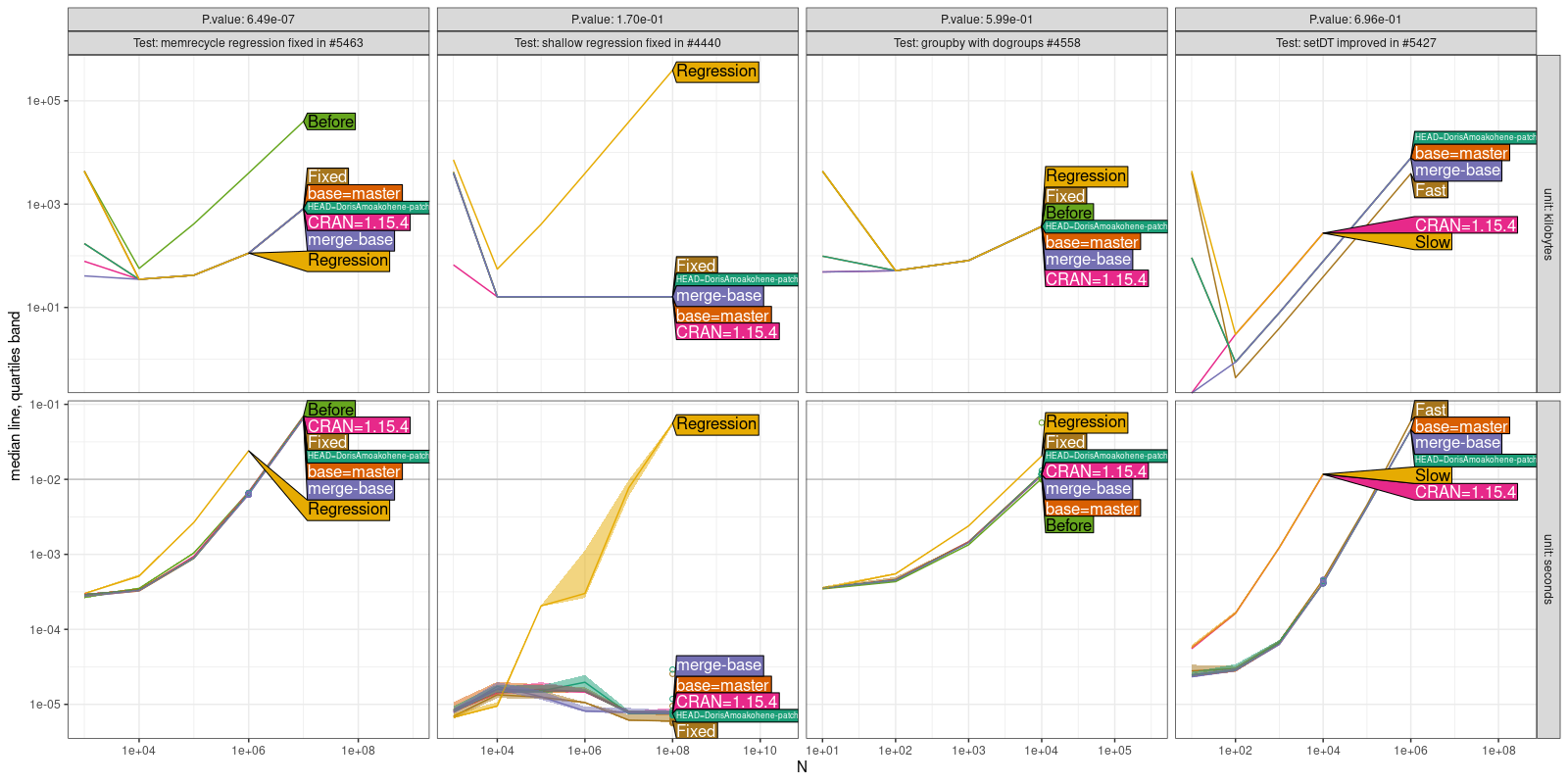Click 'Fast' label in setDT seconds panel
The width and height of the screenshot is (1568, 784).
pyautogui.click(x=1431, y=410)
